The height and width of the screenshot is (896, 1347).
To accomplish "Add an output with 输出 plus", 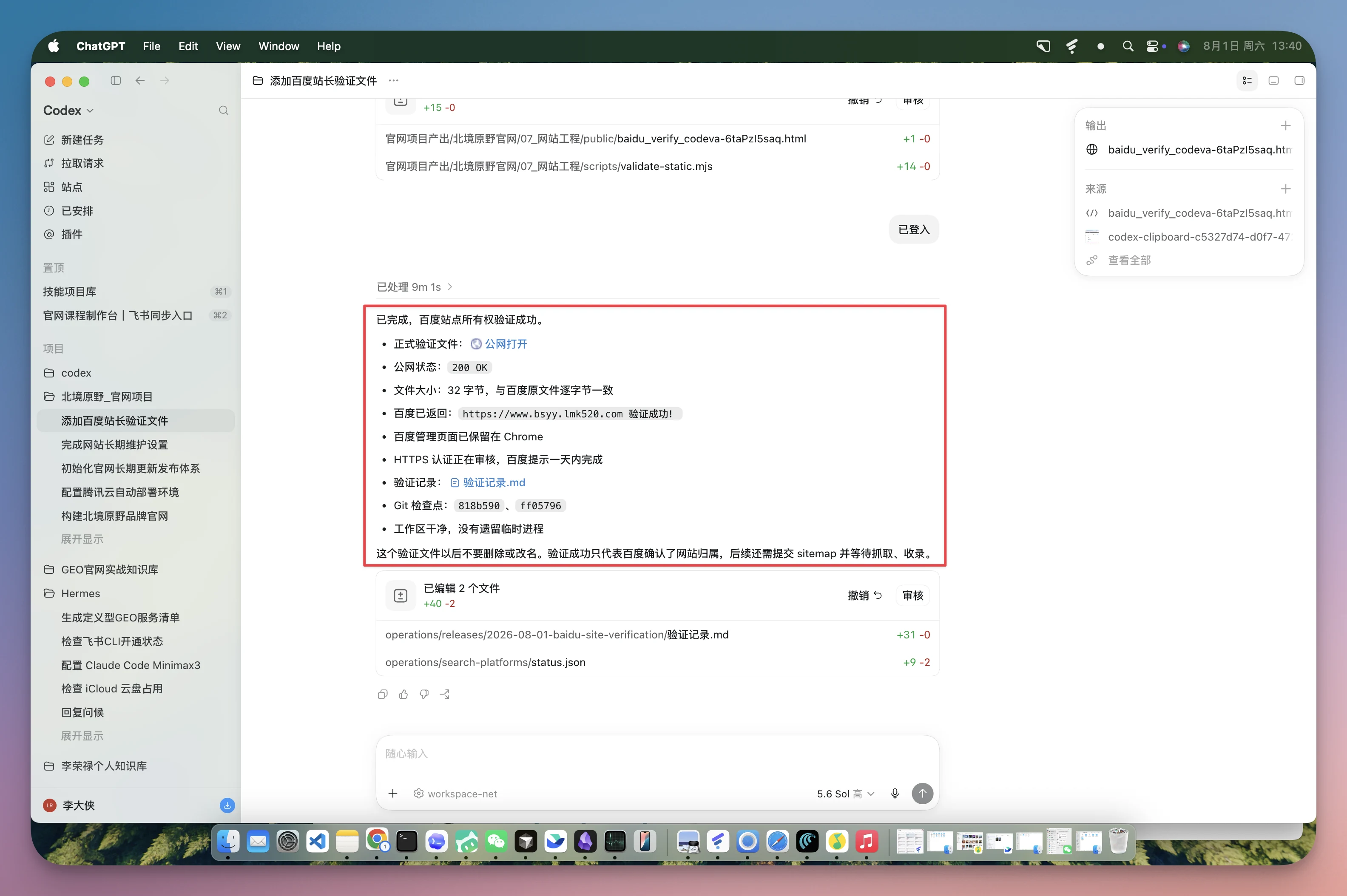I will [x=1285, y=125].
